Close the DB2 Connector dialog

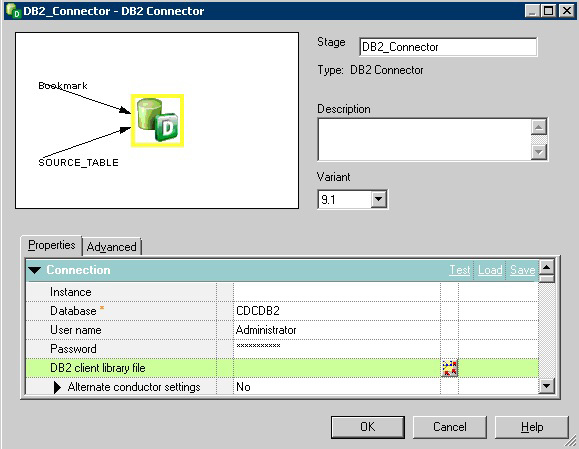567,11
